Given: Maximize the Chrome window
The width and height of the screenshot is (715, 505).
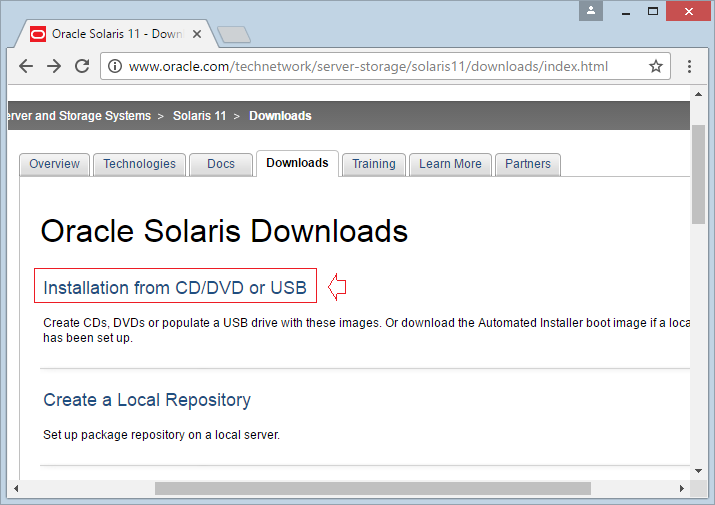Looking at the screenshot, I should (653, 11).
